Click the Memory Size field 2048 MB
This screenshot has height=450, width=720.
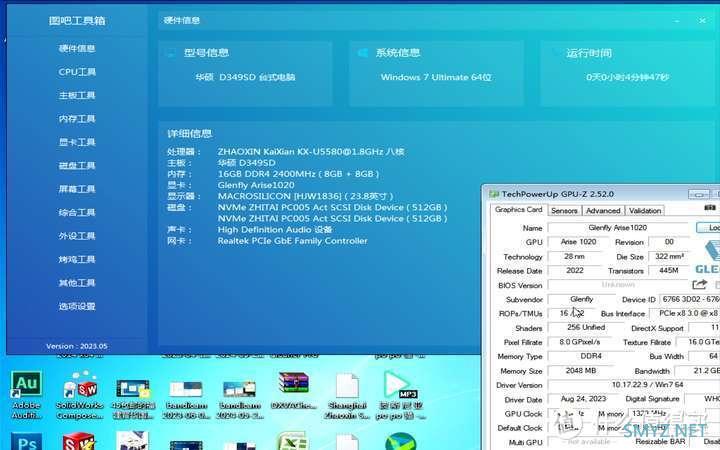[x=580, y=370]
